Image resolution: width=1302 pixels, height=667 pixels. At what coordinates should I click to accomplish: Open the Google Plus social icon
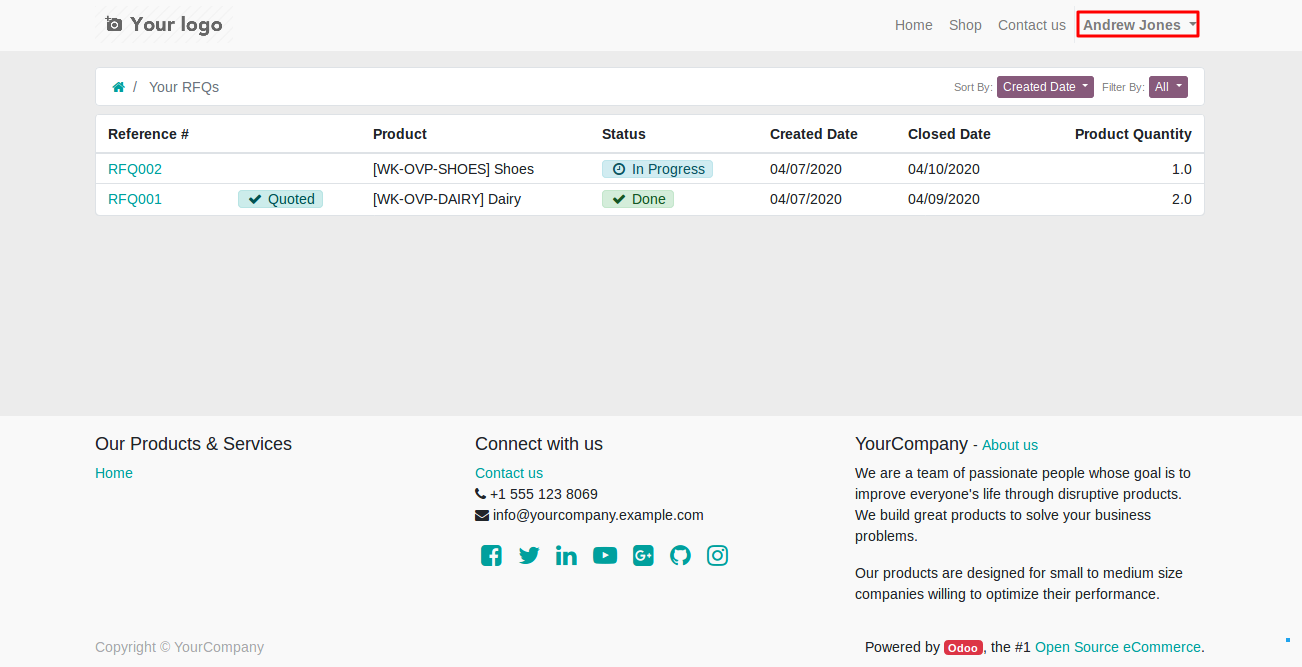pos(643,556)
